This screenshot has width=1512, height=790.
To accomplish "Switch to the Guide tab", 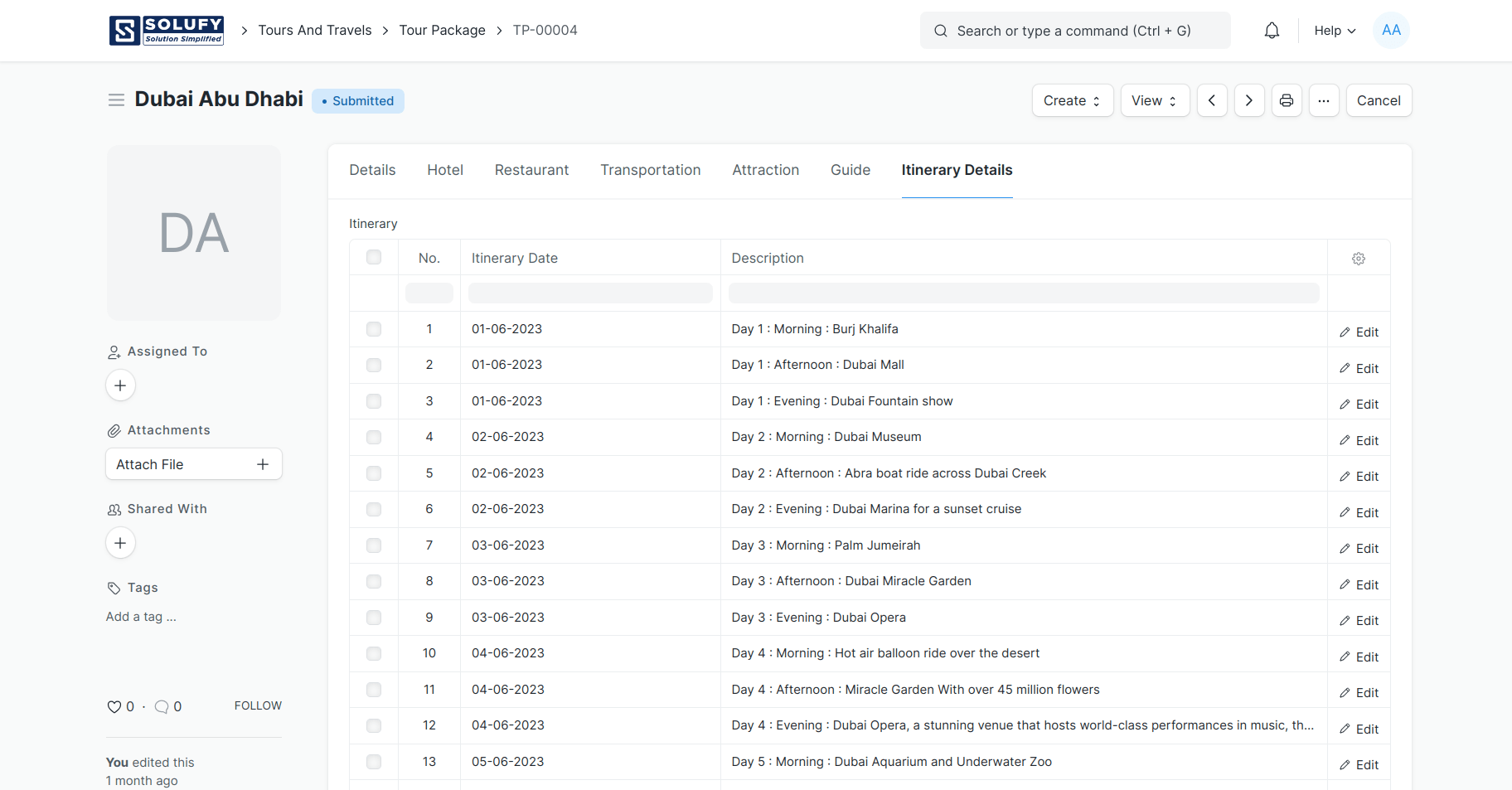I will click(850, 170).
